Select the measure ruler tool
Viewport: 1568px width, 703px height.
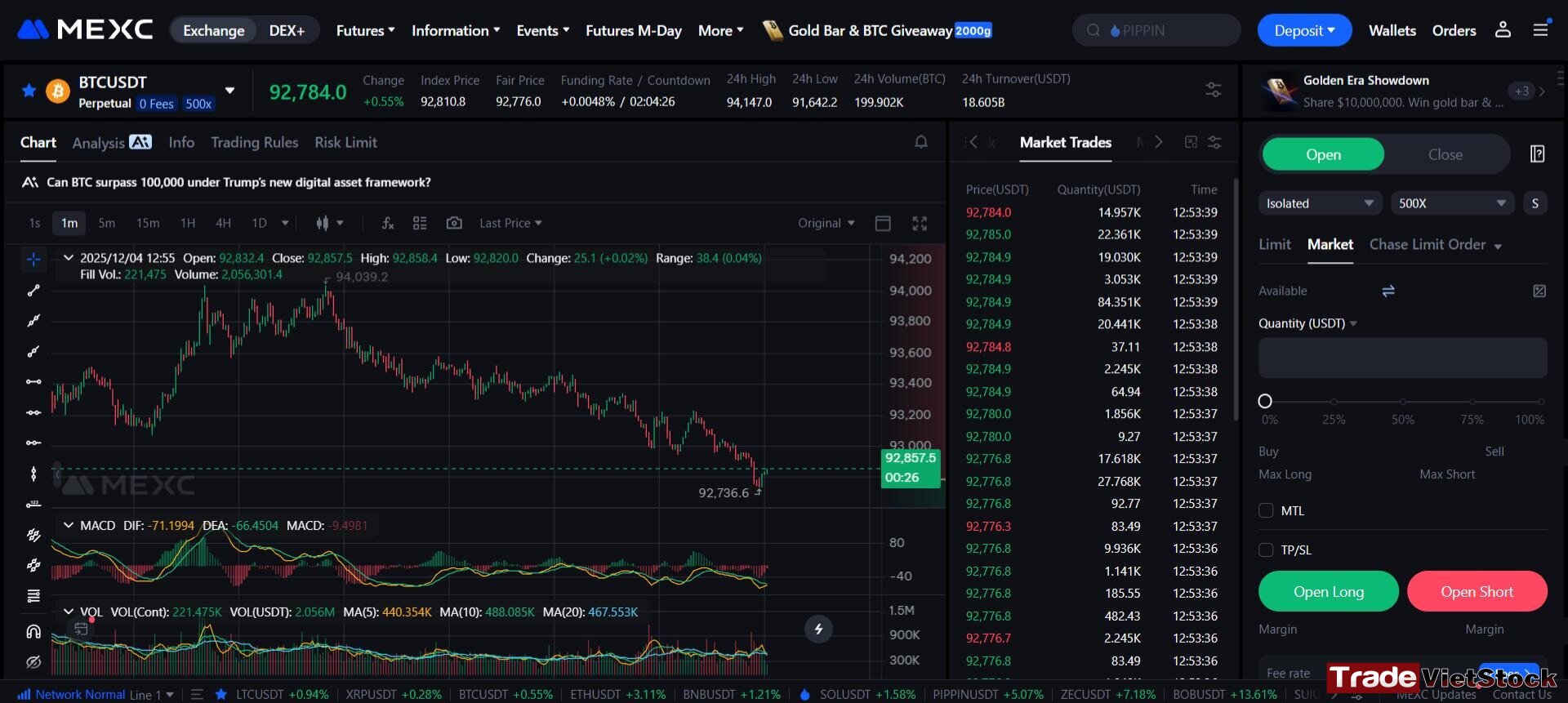tap(33, 504)
